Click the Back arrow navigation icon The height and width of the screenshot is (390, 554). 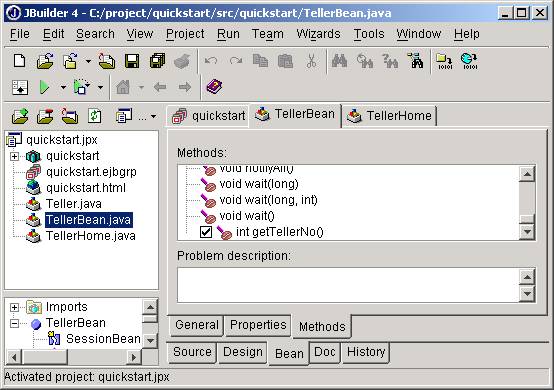pos(160,87)
